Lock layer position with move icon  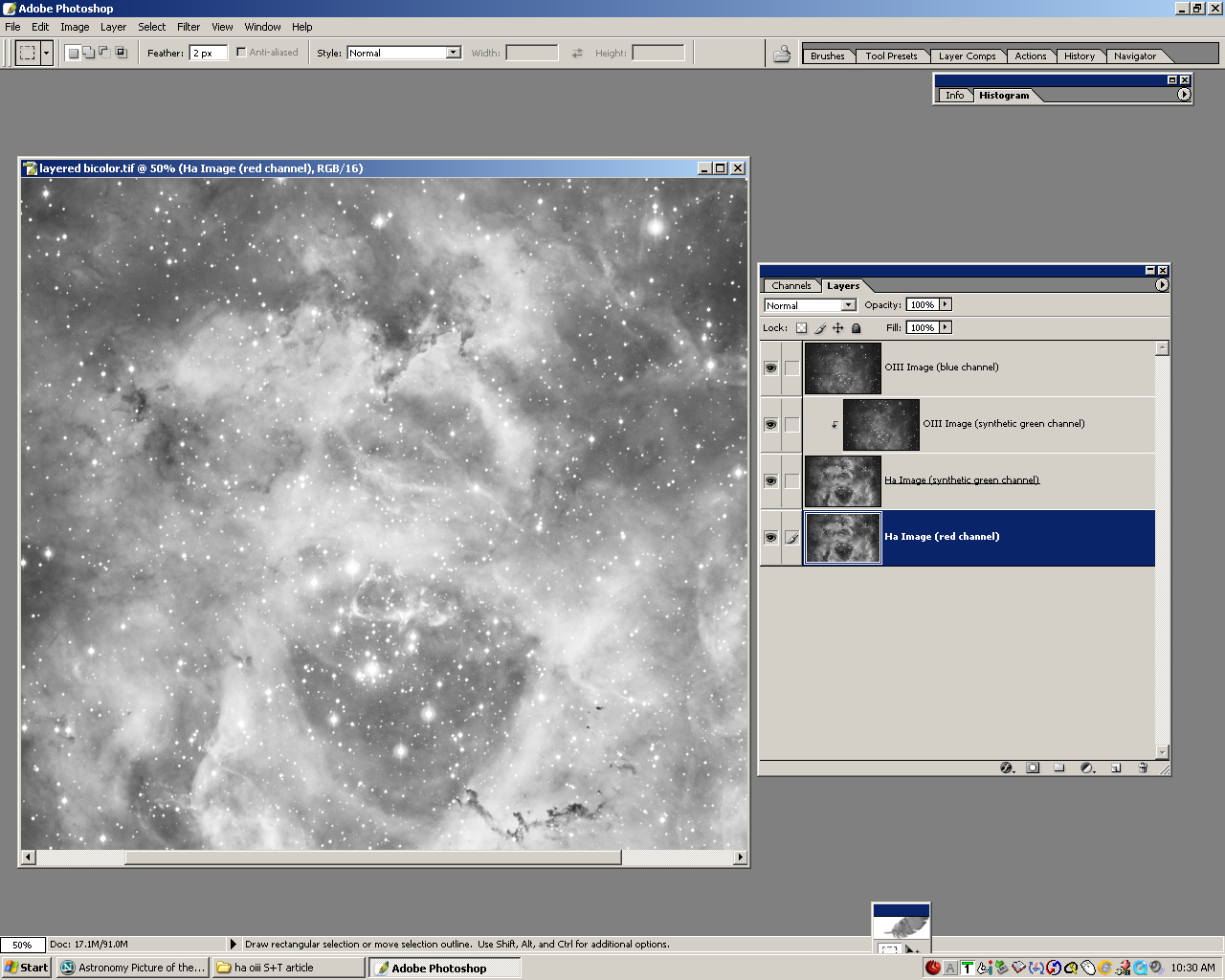(x=838, y=328)
